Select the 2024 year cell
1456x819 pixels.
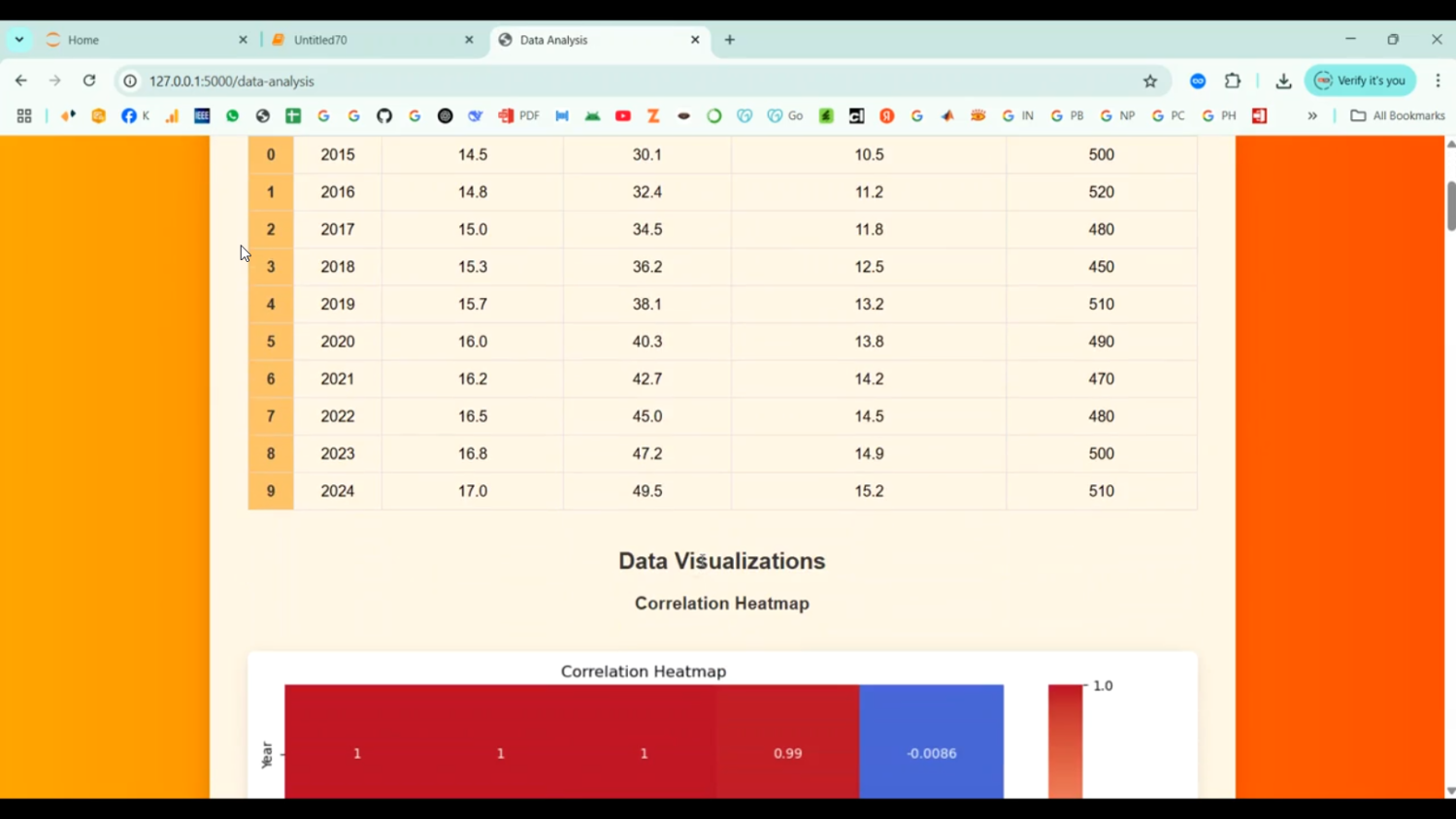pos(338,491)
